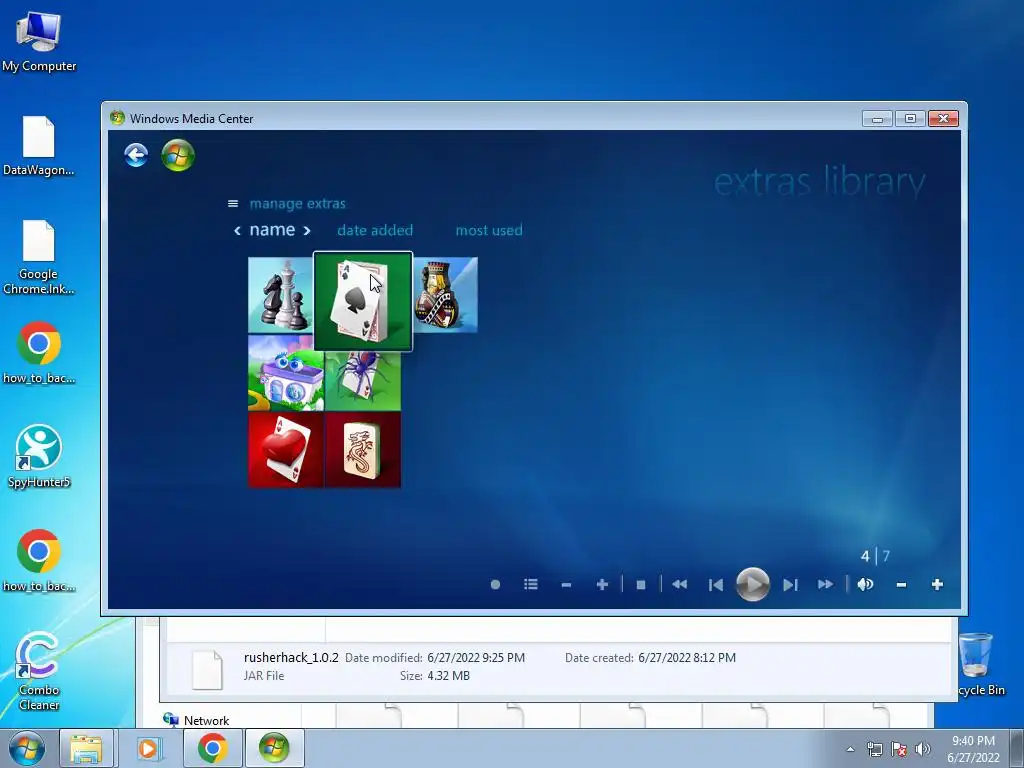
Task: Select the SpyHunter5 desktop shortcut
Action: coord(39,457)
